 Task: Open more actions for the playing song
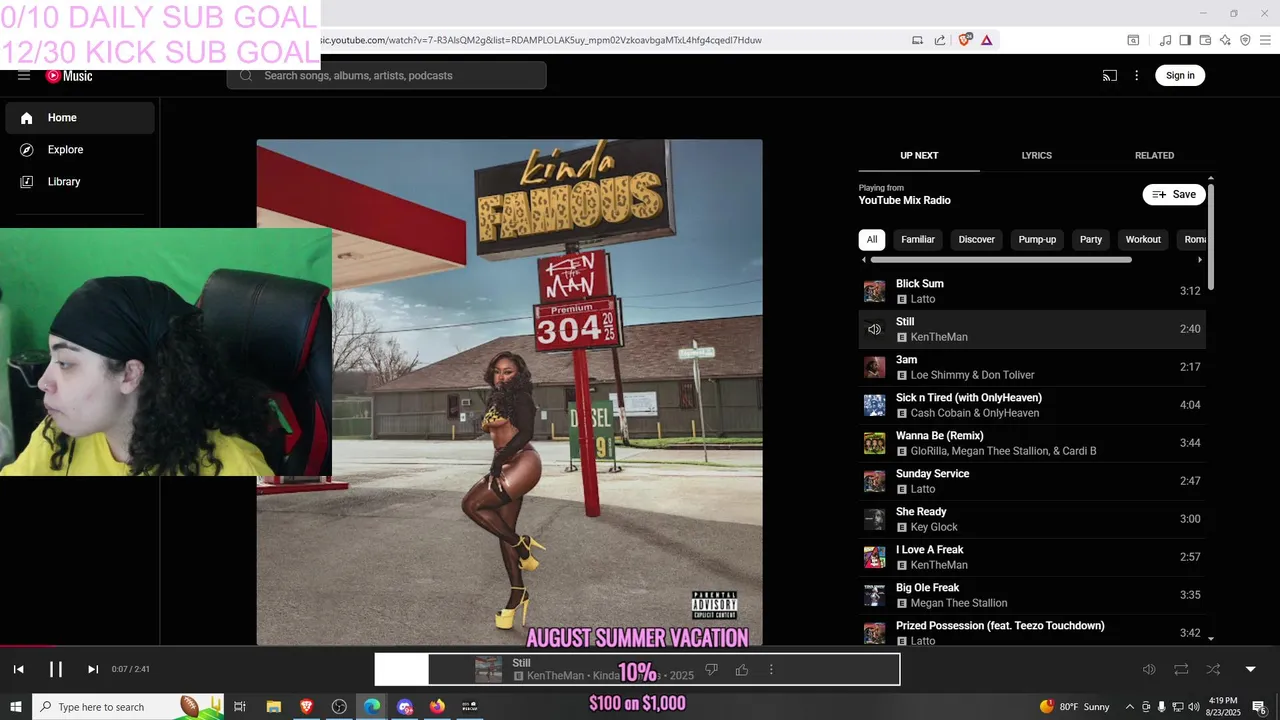pos(771,669)
